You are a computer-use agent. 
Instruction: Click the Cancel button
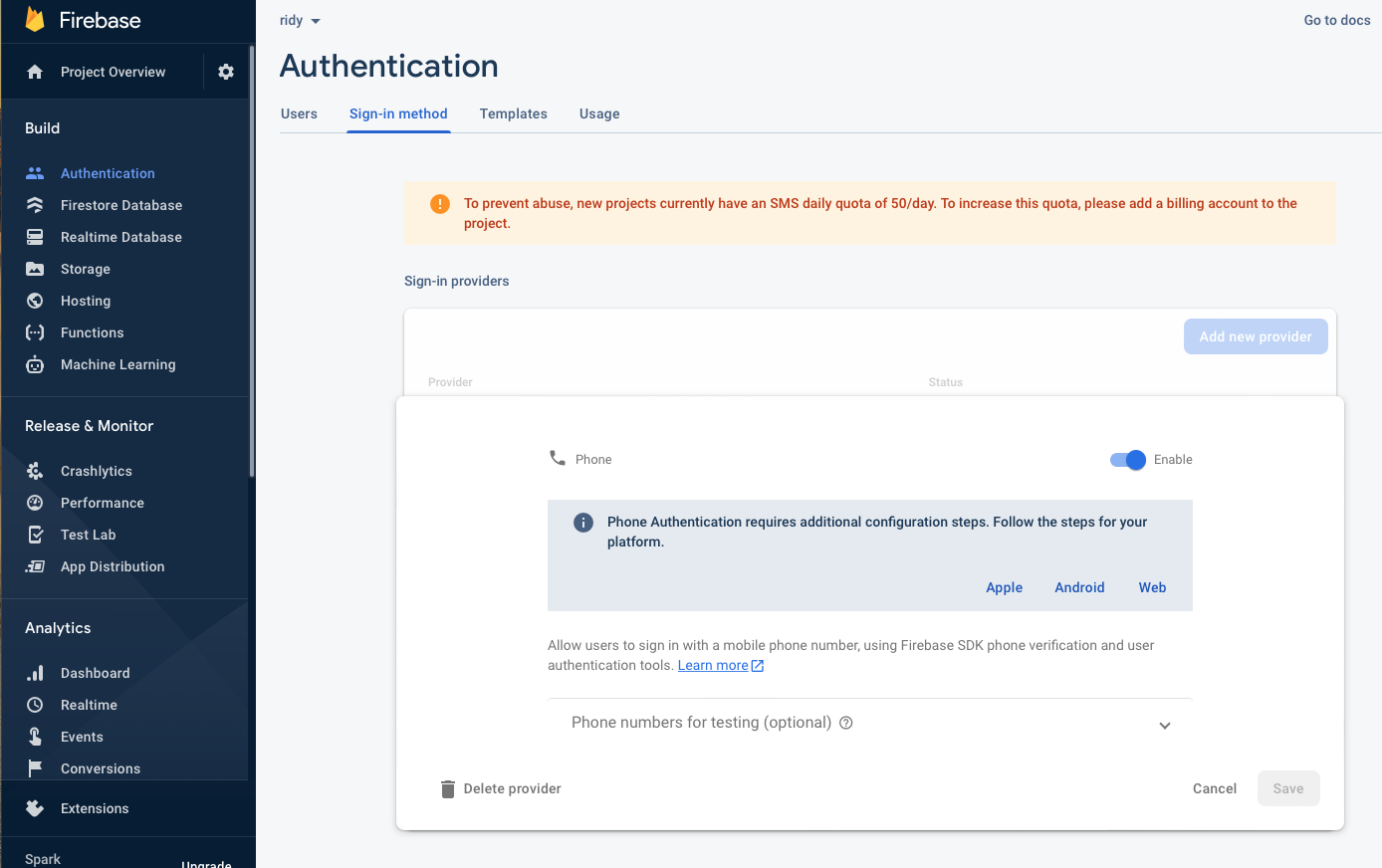[x=1215, y=788]
